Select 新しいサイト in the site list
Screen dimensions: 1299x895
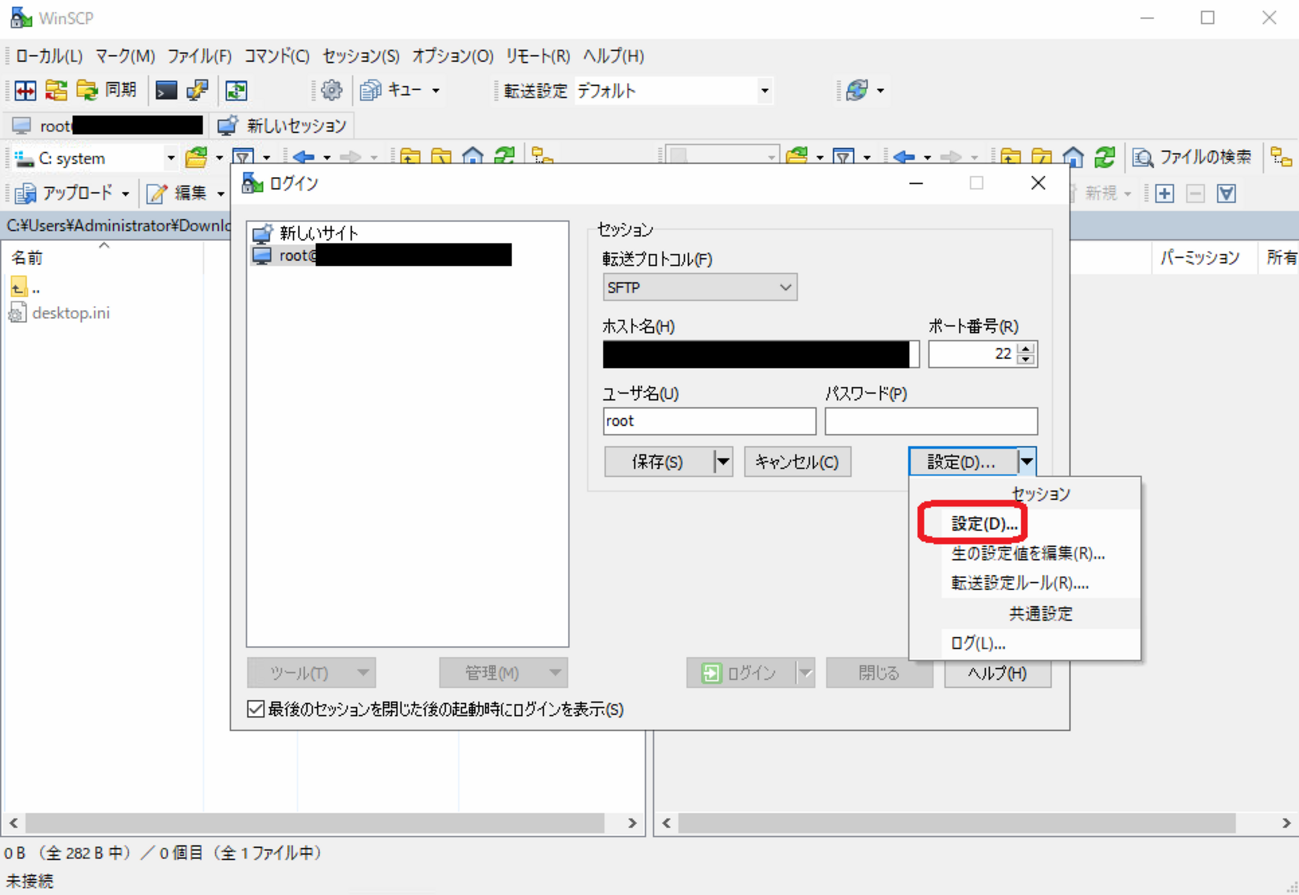click(319, 233)
